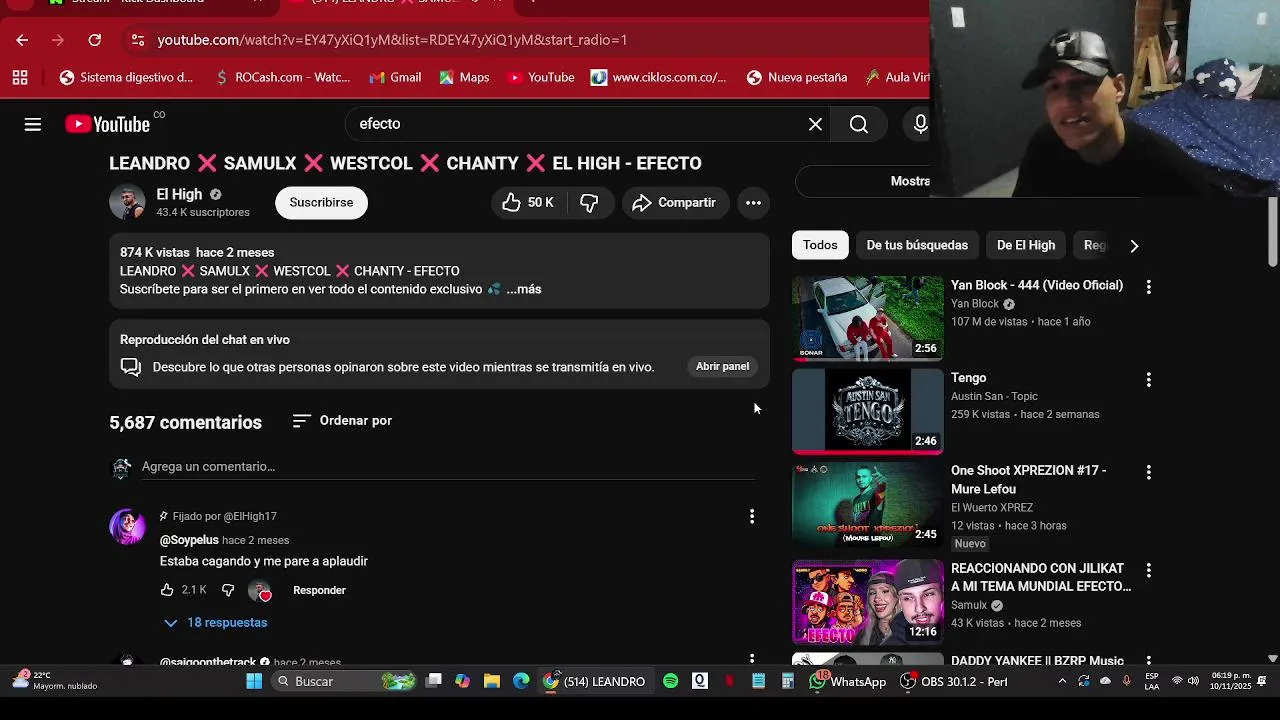Viewport: 1280px width, 720px height.
Task: Open the Ordenar por sort menu
Action: click(342, 421)
